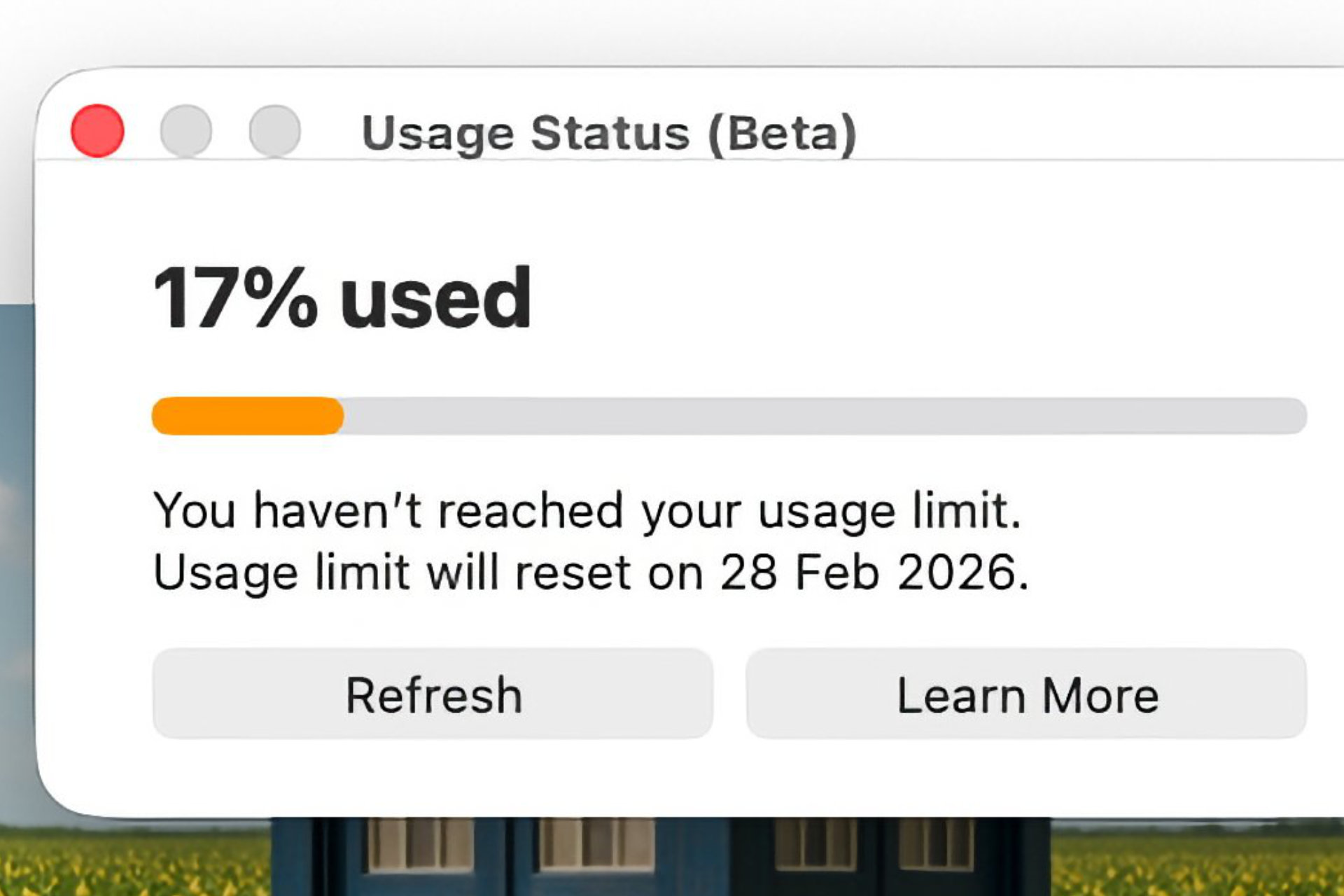
Task: Click the word Beta in the title
Action: [782, 133]
